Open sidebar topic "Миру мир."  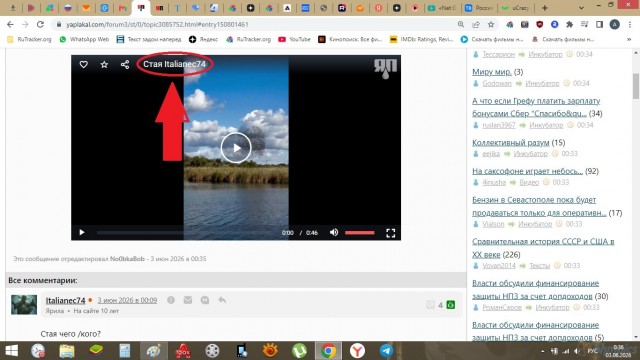coord(491,72)
